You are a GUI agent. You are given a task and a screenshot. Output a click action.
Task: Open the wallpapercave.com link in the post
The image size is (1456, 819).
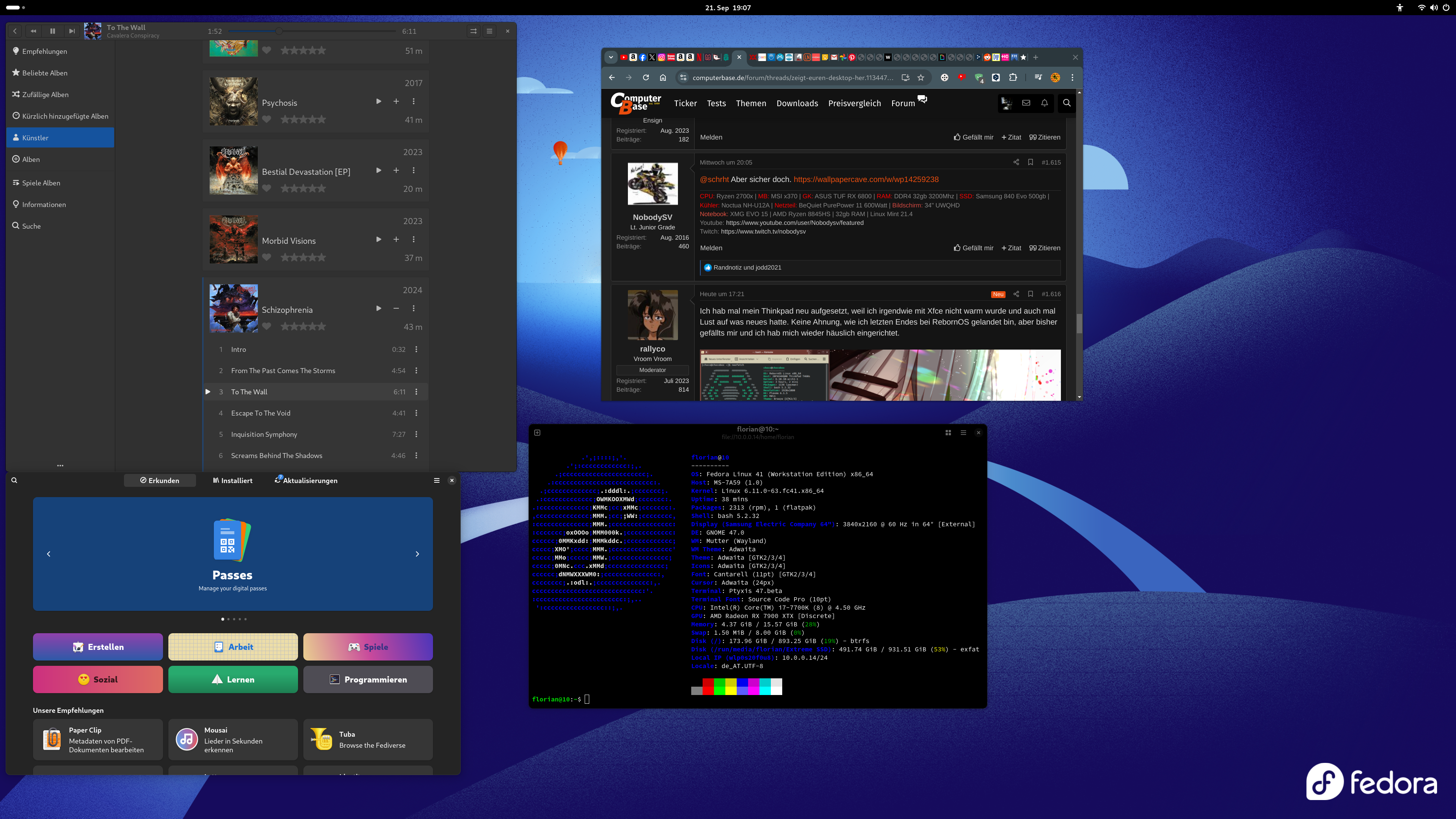(x=866, y=179)
